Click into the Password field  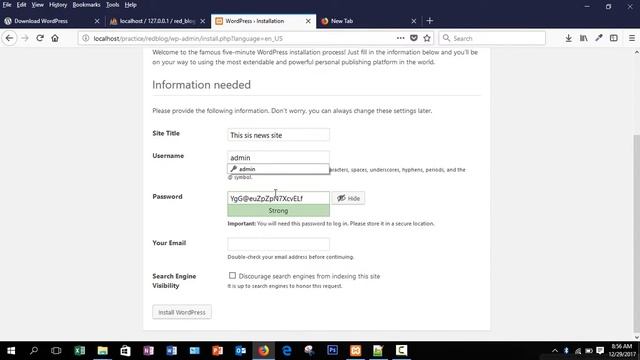pos(278,198)
